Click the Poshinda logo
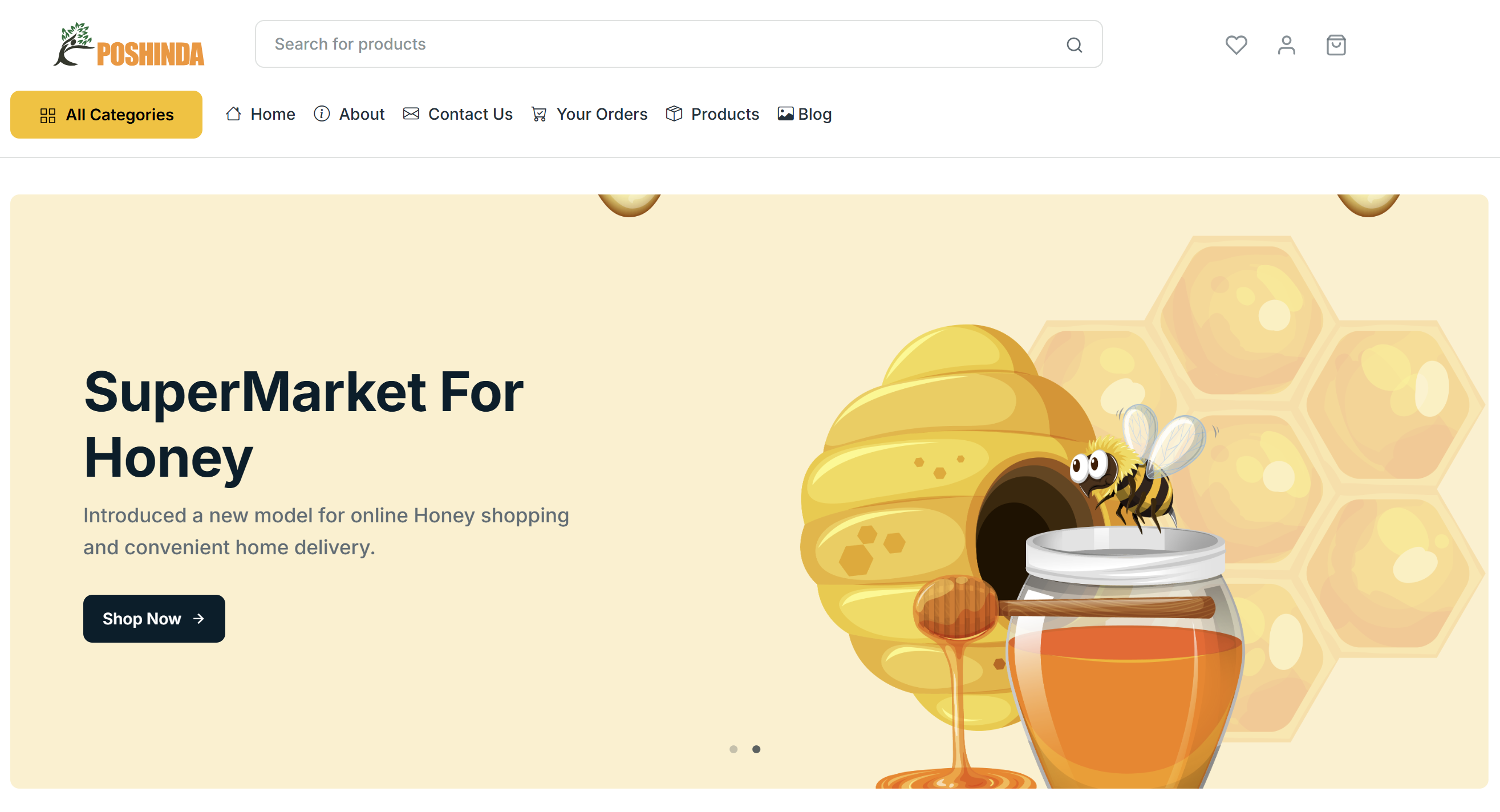Screen dimensions: 1500x812 click(129, 45)
